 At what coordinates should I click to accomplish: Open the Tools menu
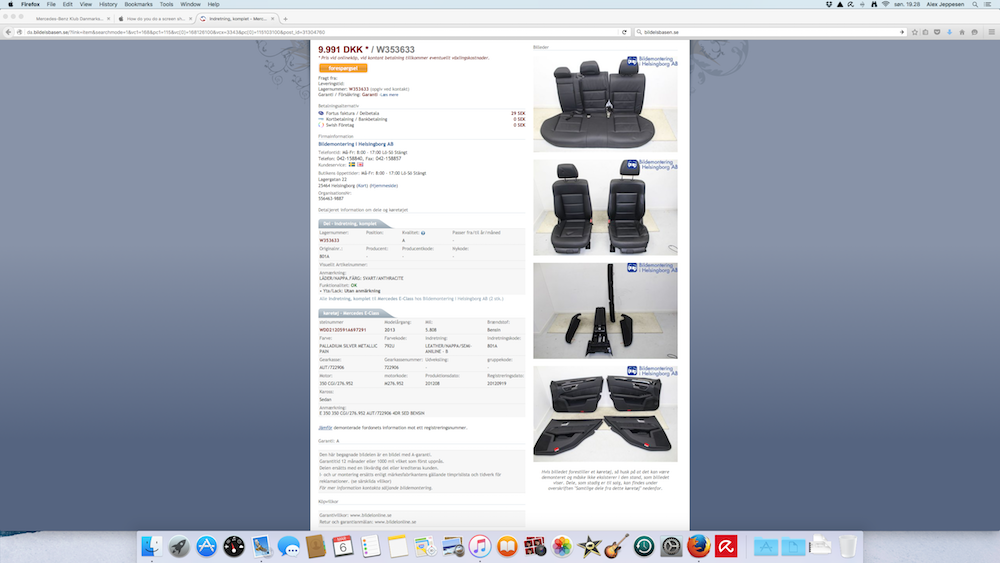coord(166,4)
